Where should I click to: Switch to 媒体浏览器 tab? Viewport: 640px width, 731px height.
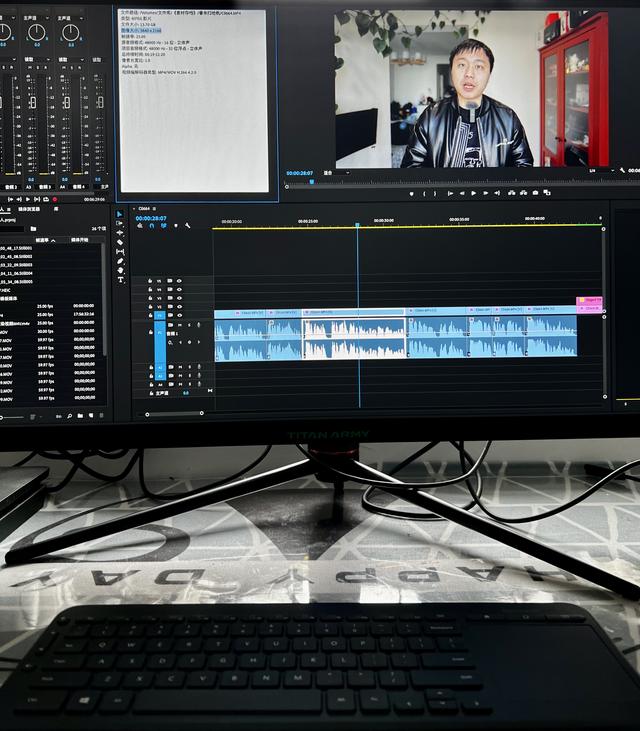(29, 209)
